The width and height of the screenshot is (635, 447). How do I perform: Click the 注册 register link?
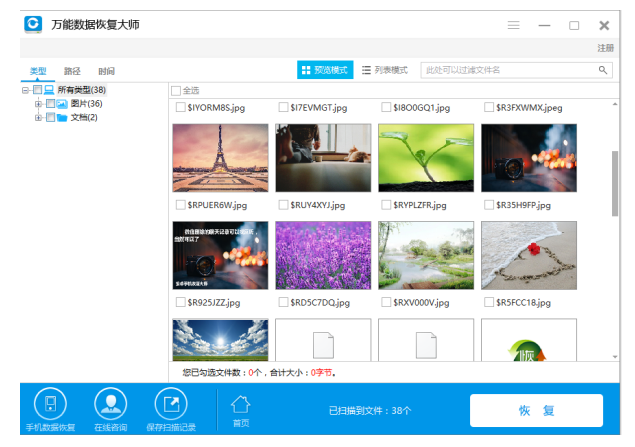[x=605, y=47]
